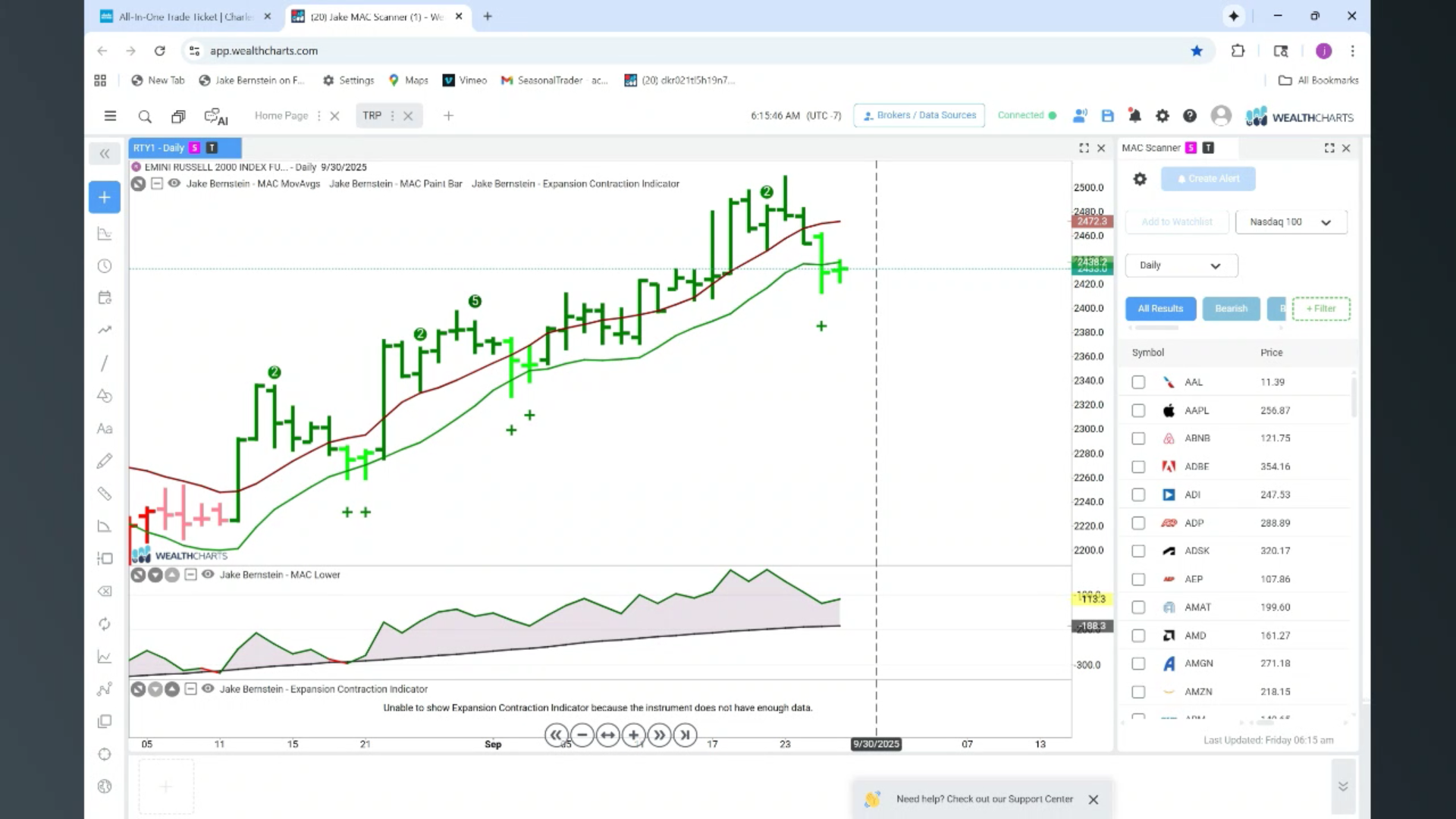The image size is (1456, 819).
Task: Add a new workspace tab
Action: coord(448,116)
